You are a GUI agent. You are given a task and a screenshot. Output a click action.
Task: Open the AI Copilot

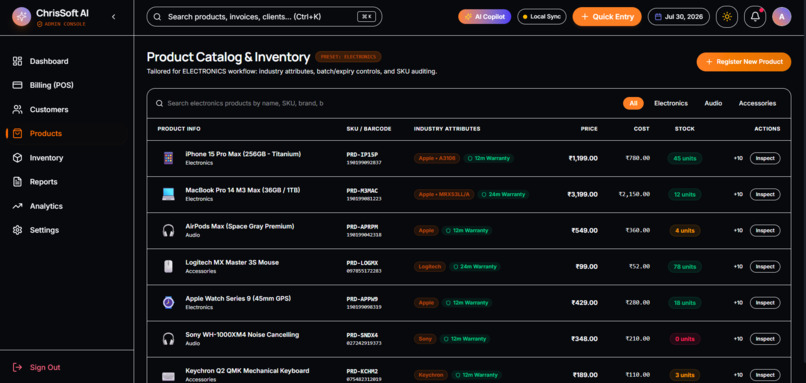click(x=484, y=16)
